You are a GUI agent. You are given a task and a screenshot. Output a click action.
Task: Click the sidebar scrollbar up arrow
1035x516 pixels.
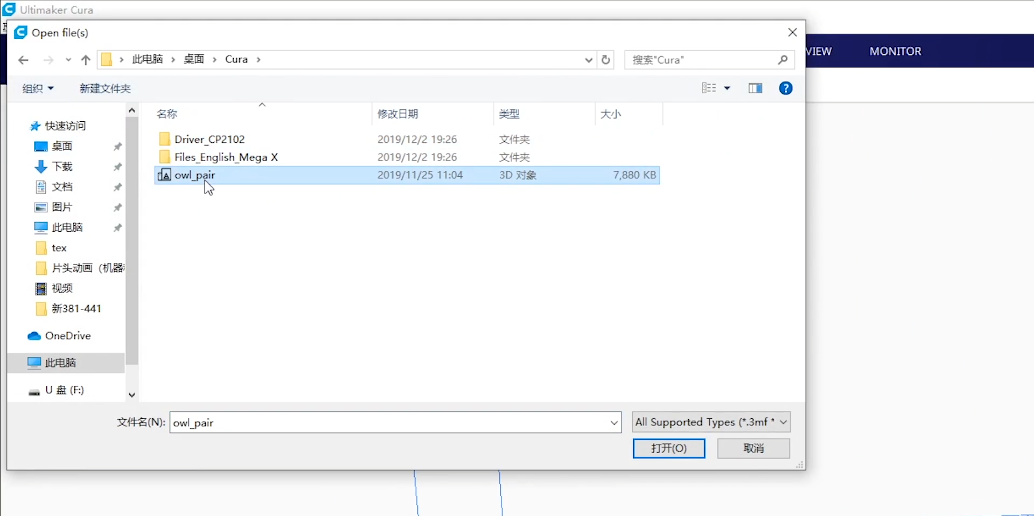tap(131, 110)
